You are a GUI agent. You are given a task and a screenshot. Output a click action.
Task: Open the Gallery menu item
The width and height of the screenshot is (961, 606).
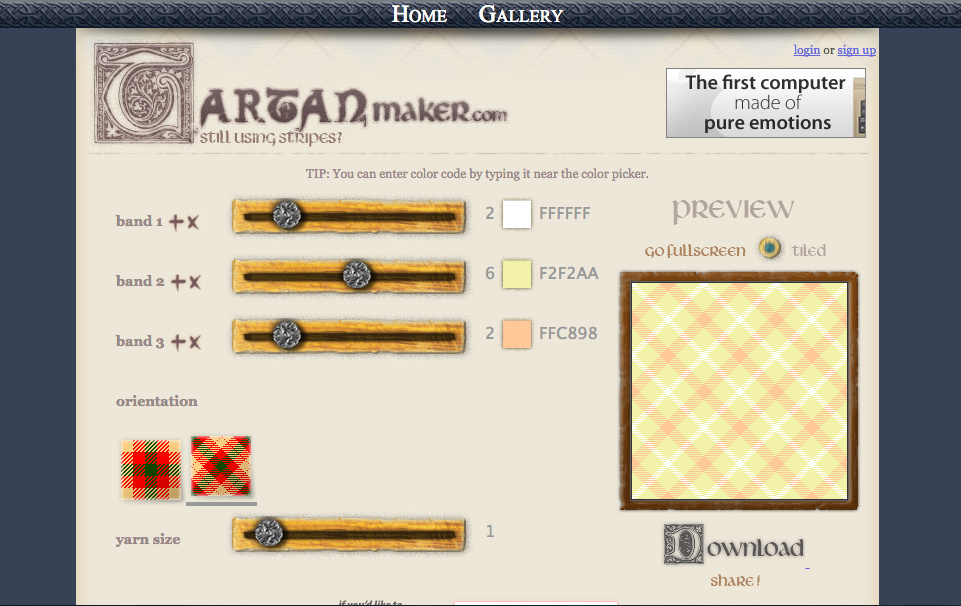[x=520, y=14]
